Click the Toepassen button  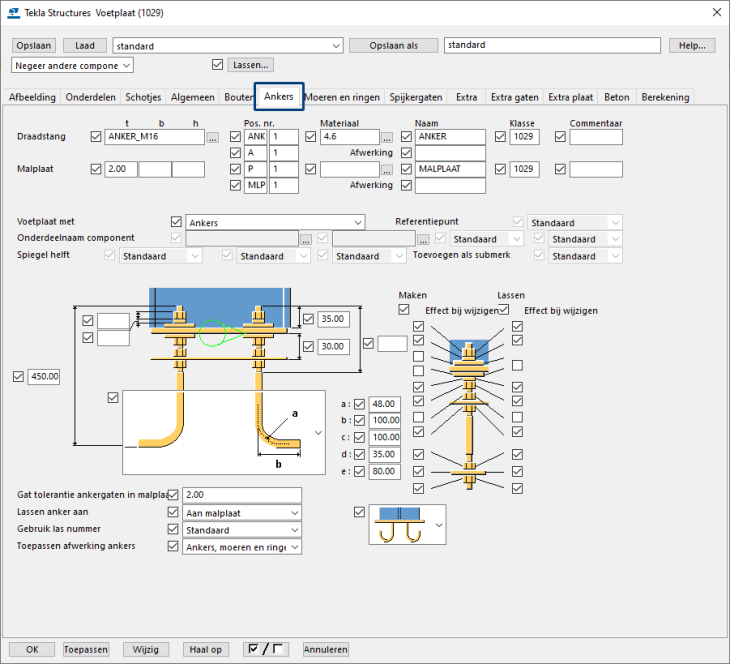coord(86,649)
